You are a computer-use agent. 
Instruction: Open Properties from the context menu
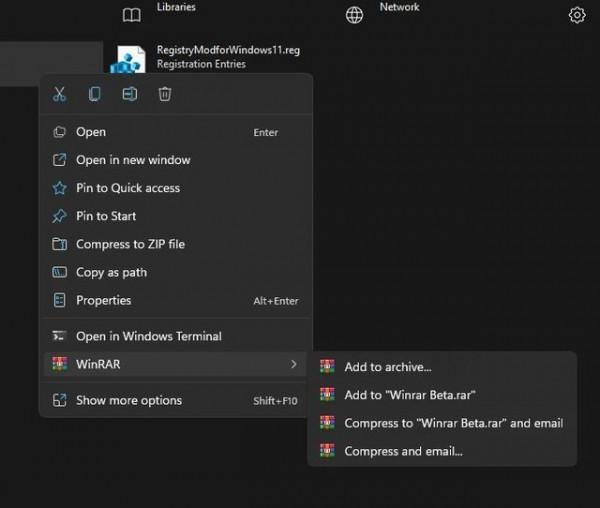click(176, 300)
